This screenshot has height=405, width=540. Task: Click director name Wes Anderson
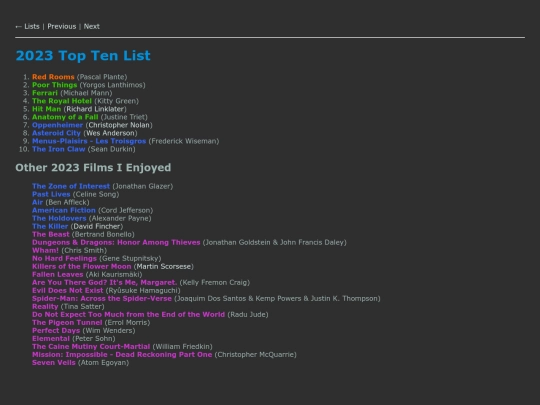[110, 133]
